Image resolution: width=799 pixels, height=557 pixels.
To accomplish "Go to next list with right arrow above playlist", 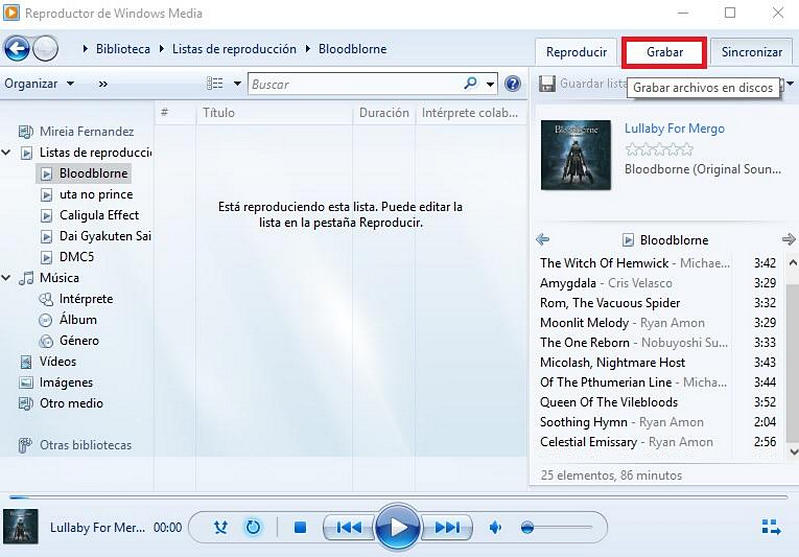I will (788, 239).
